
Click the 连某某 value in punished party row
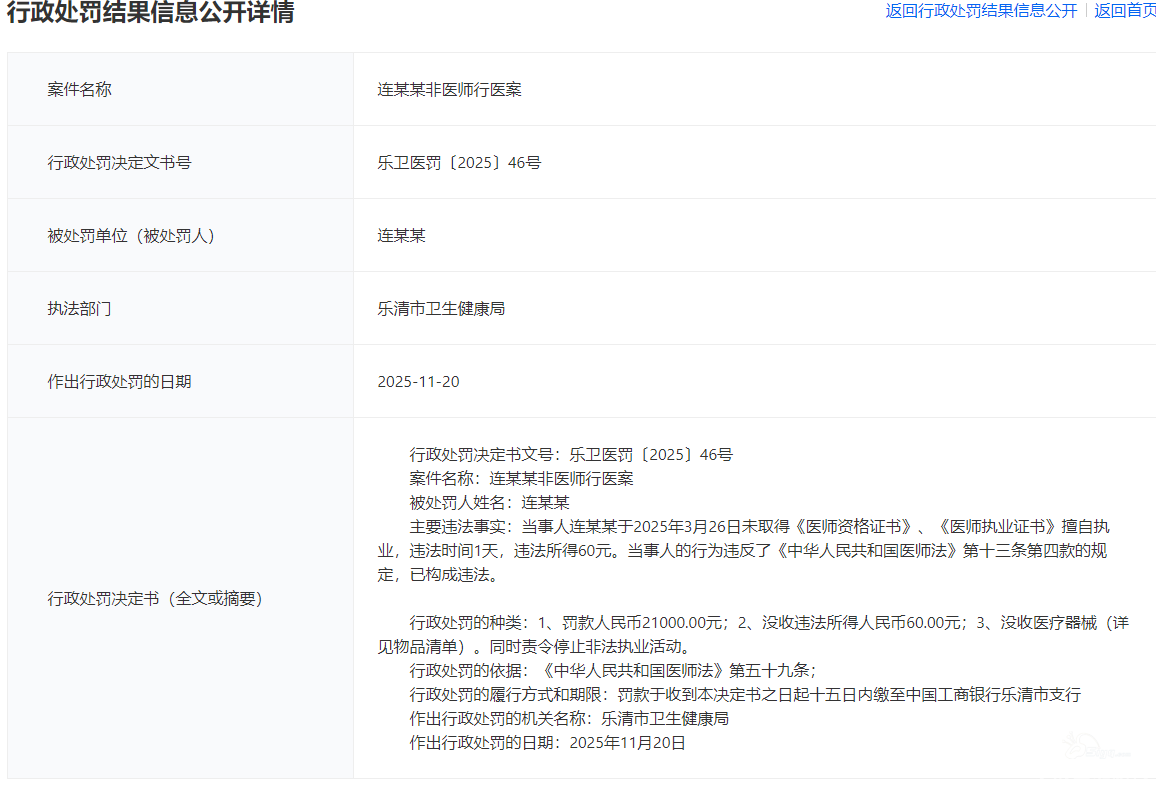click(401, 235)
